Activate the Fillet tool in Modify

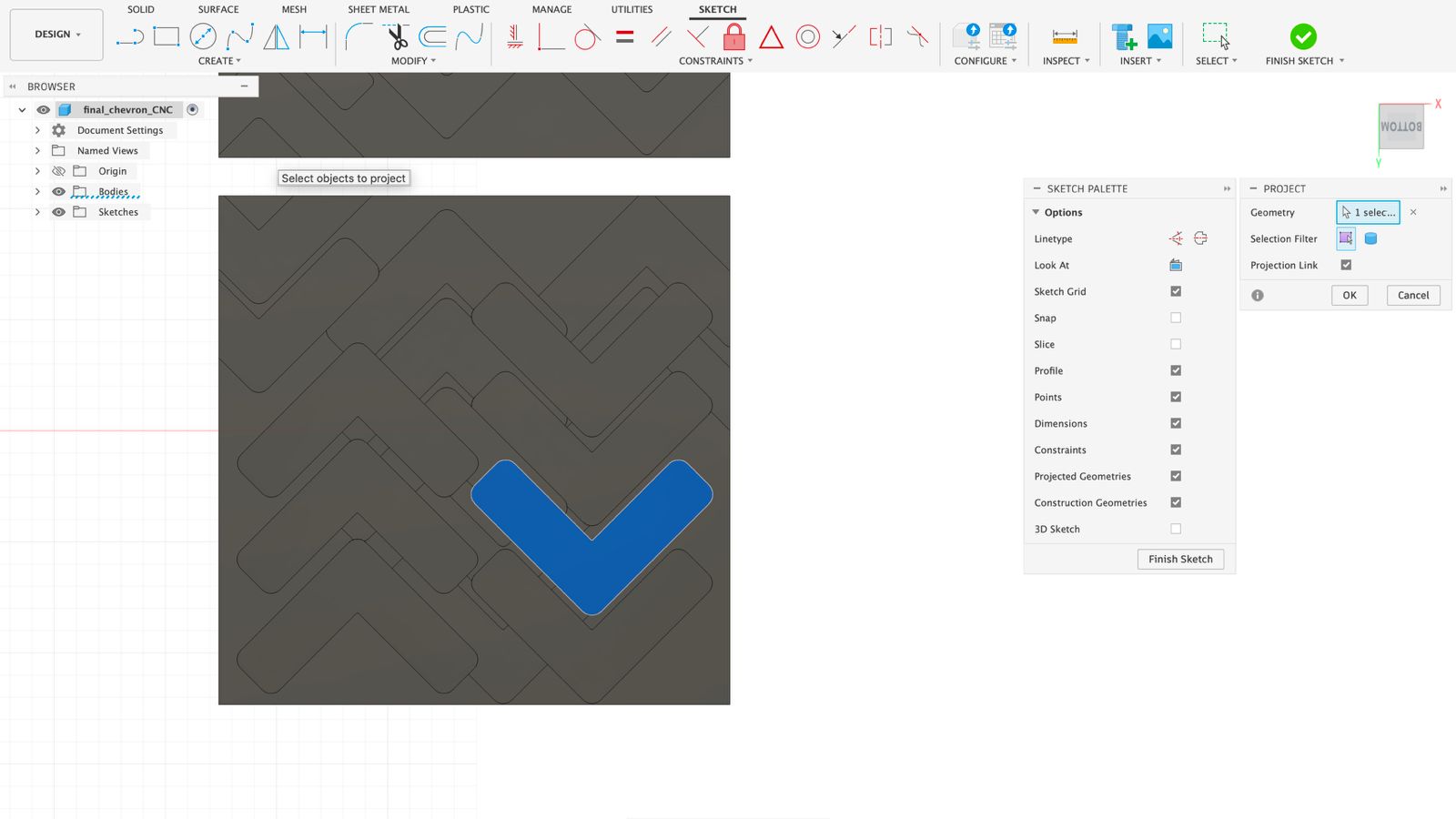pos(358,37)
